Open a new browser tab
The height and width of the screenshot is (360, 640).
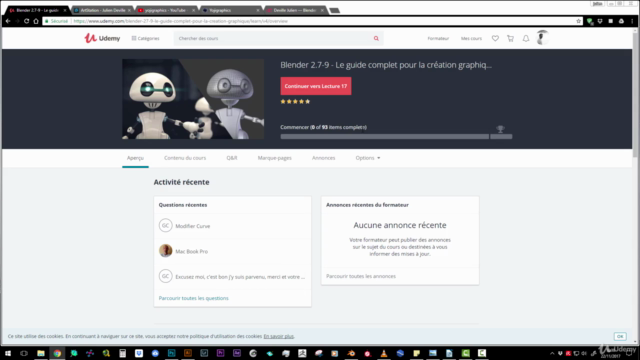coord(335,10)
